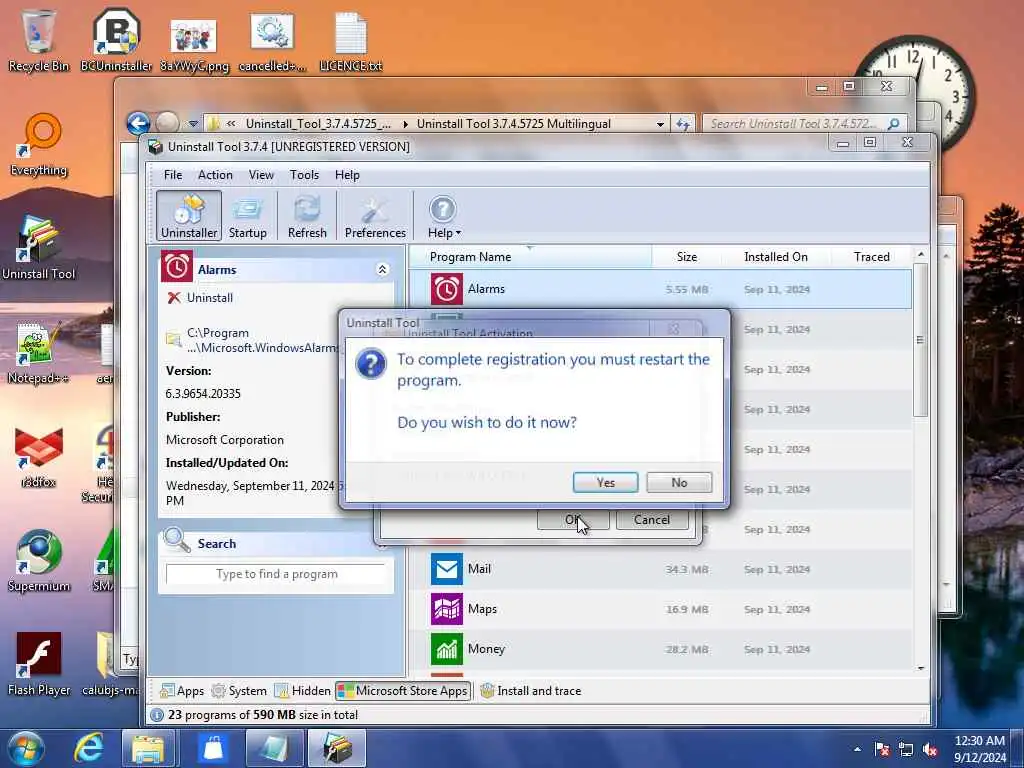Open the Startup toolbar view
Screen dimensions: 1024x768
(248, 216)
